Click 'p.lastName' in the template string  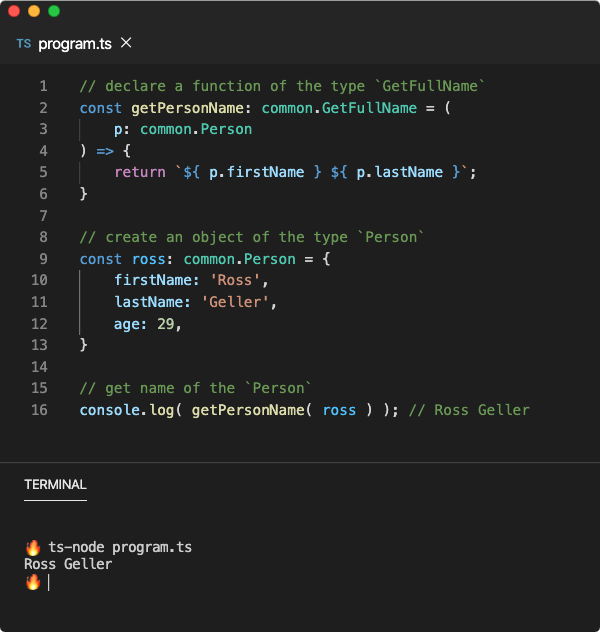tap(399, 173)
